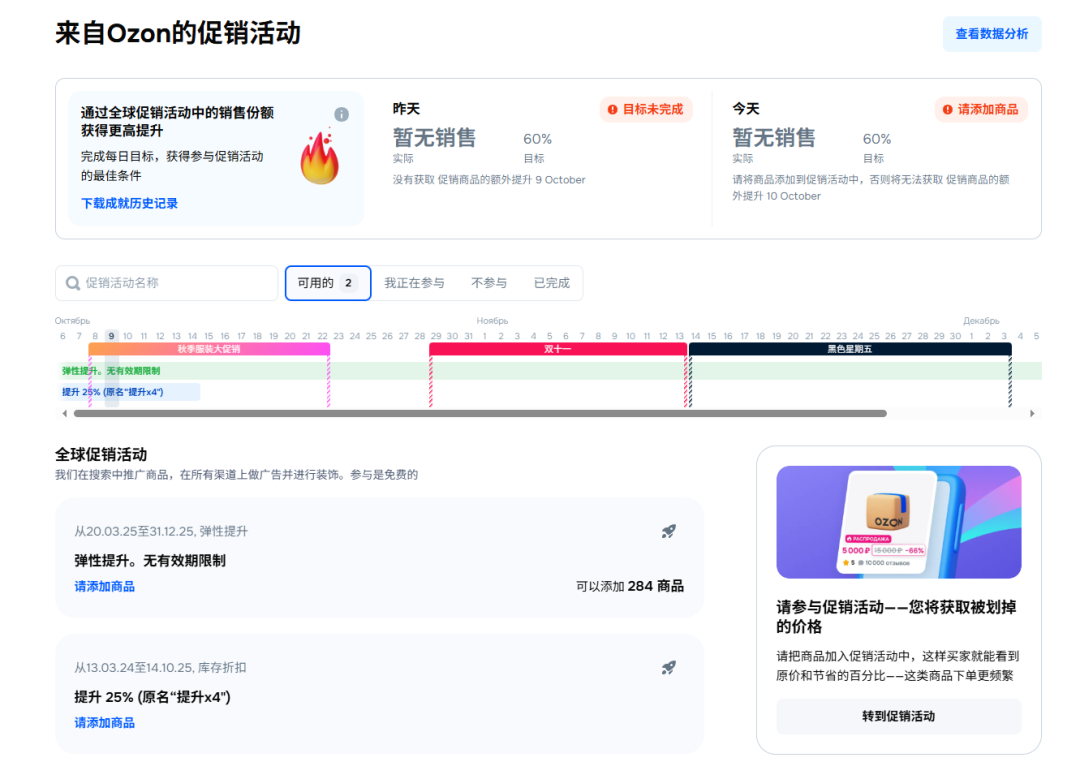Click highlighted date 9 on timeline
Screen dimensions: 1080x762
click(x=111, y=336)
